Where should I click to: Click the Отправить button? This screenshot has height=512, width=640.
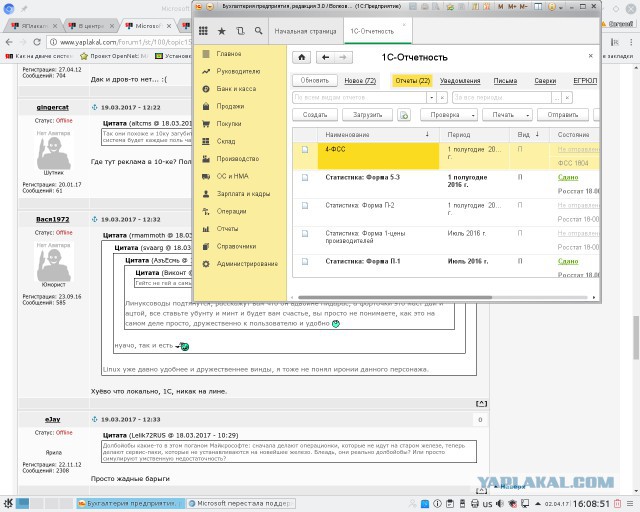[563, 115]
